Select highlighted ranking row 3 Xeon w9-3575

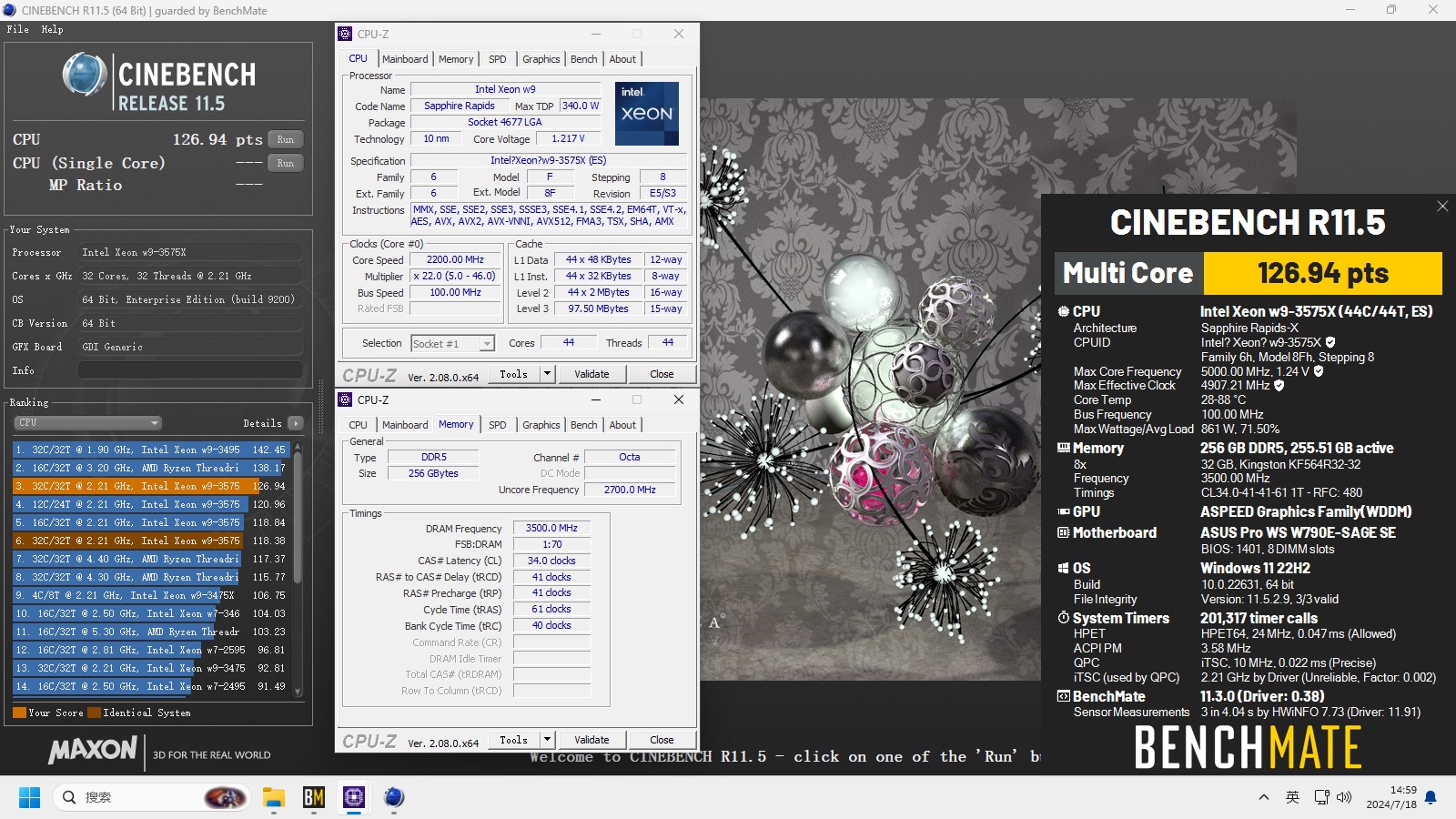coord(151,486)
